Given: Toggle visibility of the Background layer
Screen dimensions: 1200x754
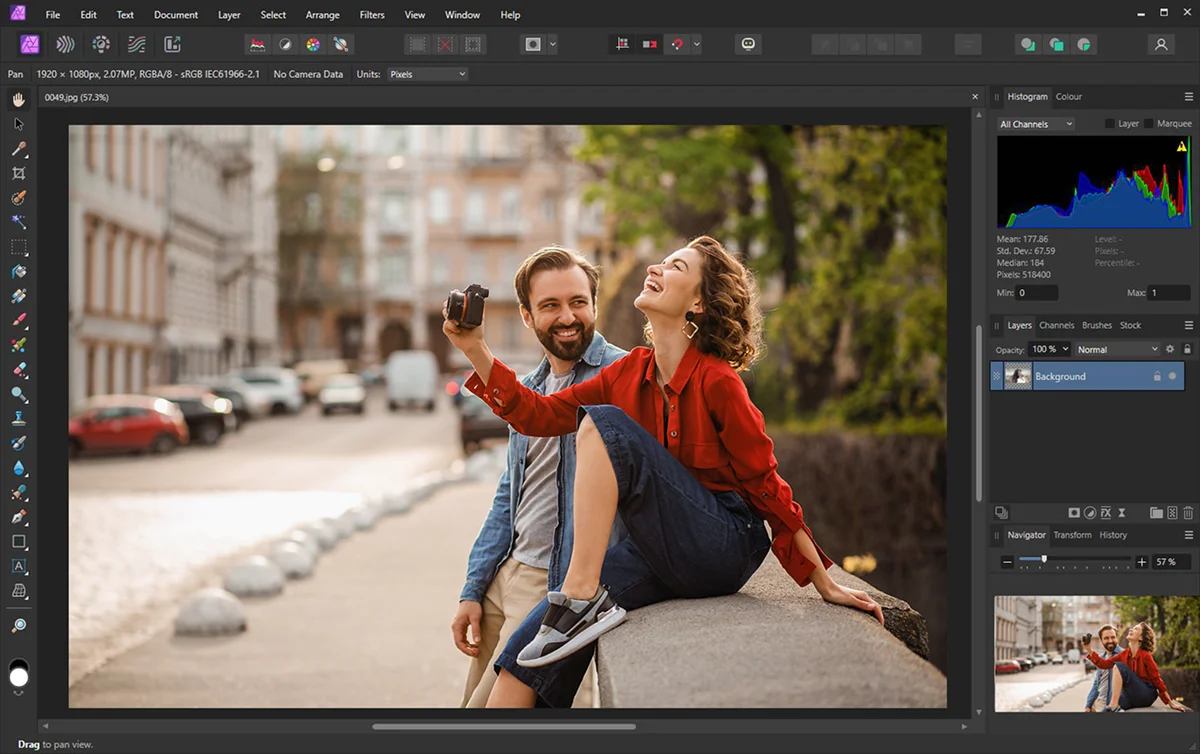Looking at the screenshot, I should coord(1172,376).
